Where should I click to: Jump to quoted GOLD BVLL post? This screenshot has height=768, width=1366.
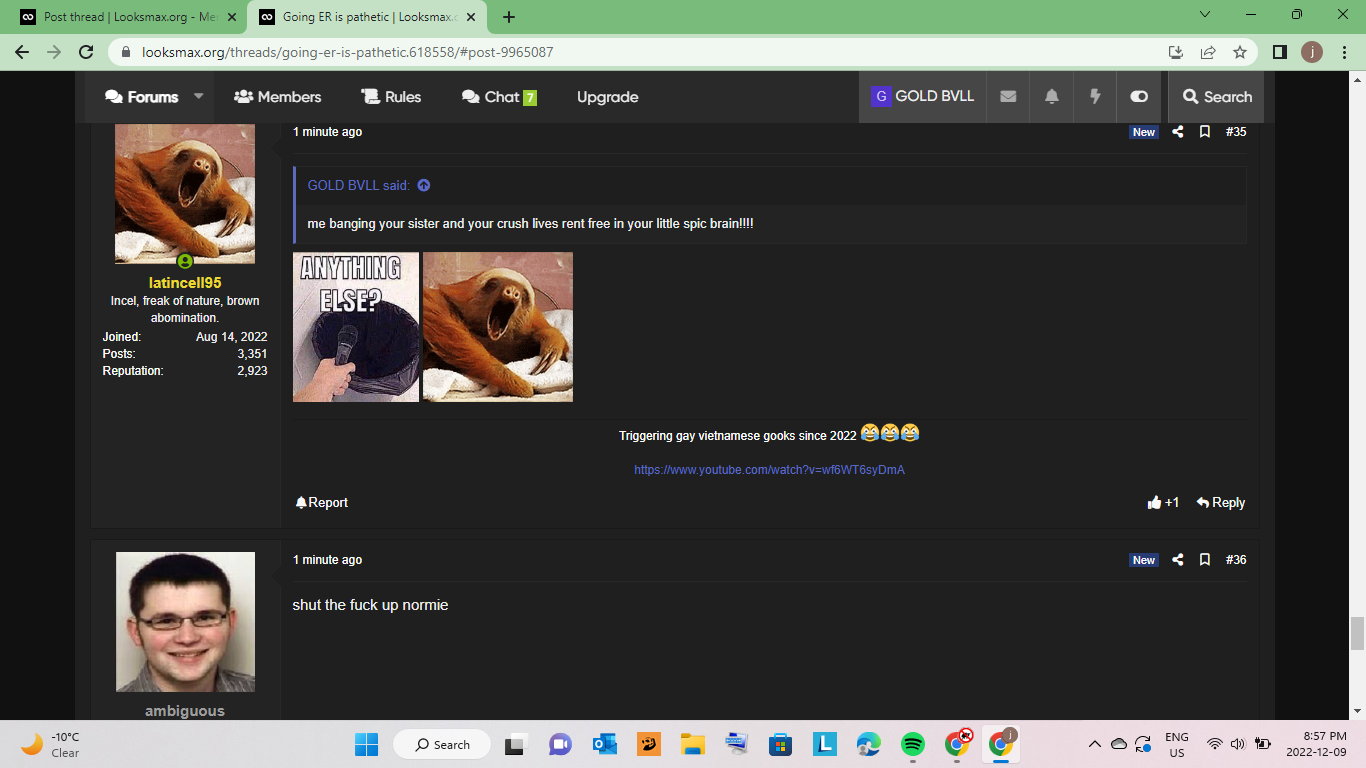coord(423,185)
